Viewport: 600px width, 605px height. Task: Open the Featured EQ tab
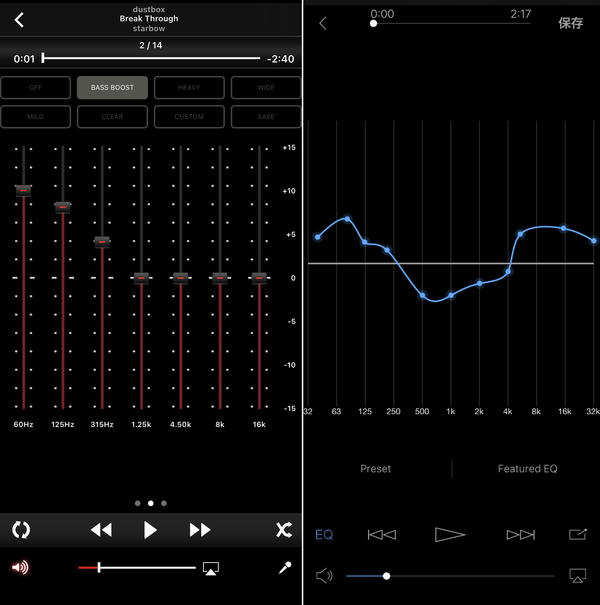coord(527,468)
